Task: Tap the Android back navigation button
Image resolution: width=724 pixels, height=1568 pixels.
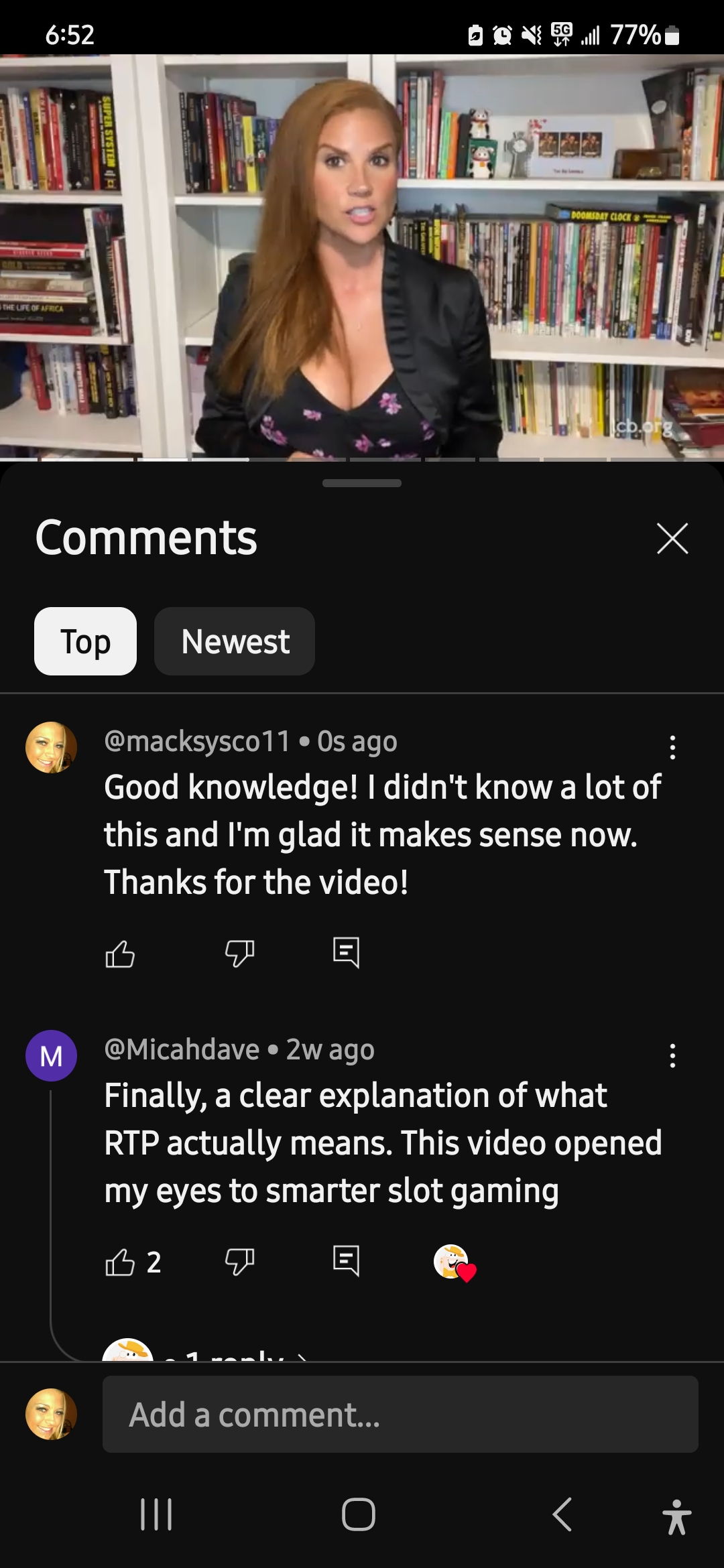Action: coord(562,1514)
